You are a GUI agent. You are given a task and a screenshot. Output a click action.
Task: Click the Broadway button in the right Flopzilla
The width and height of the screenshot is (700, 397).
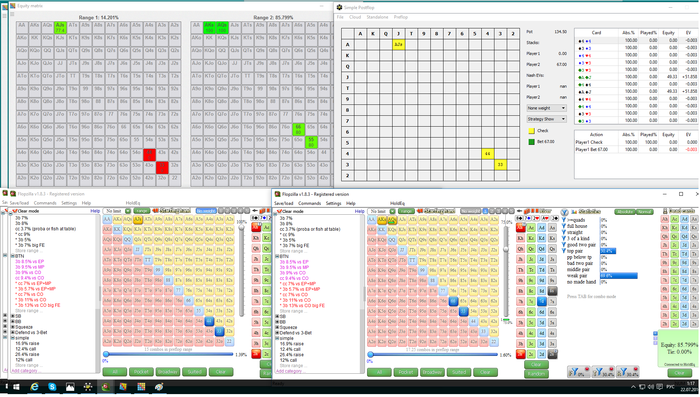tap(432, 372)
